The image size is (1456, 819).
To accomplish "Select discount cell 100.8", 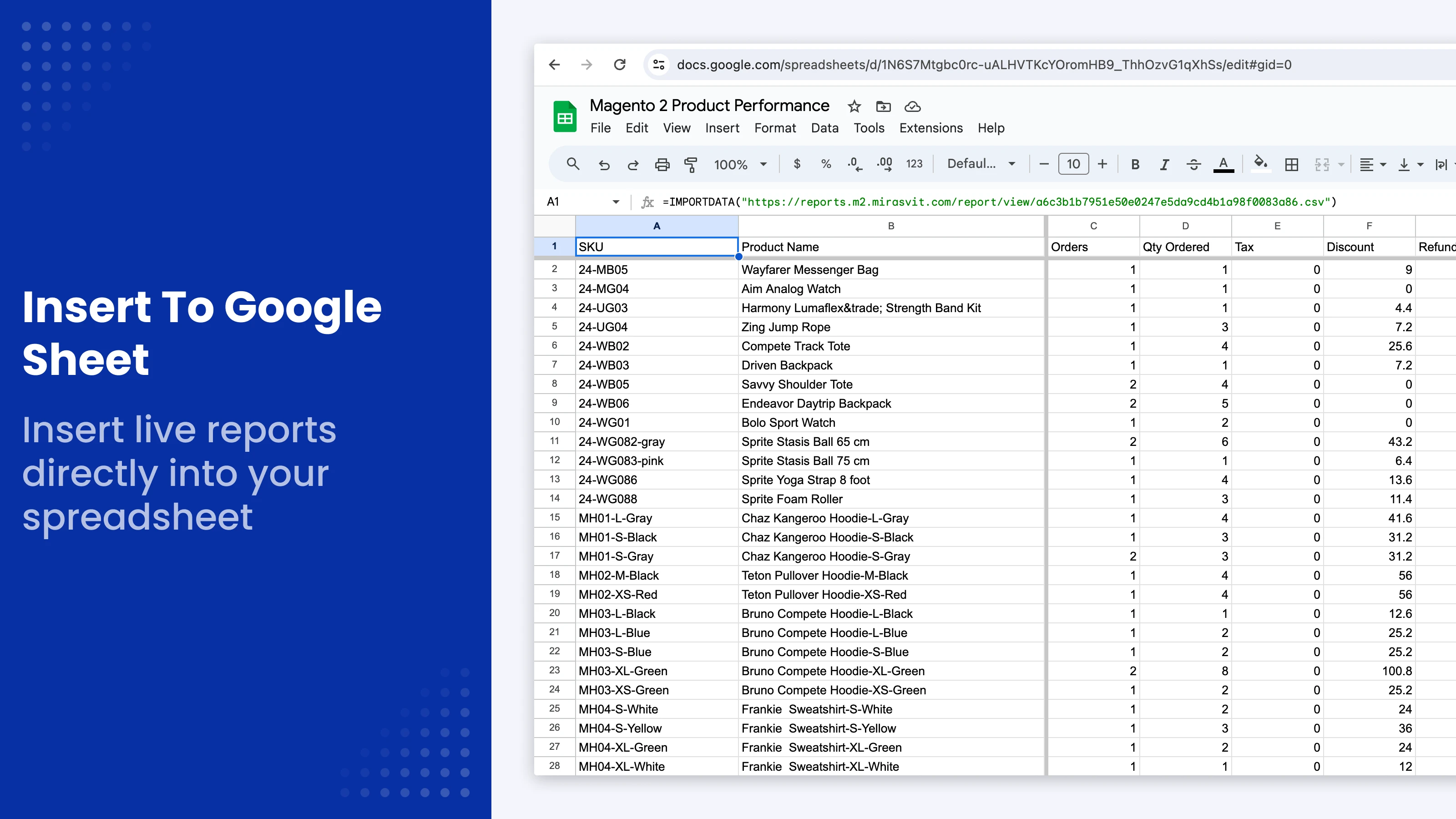I will 1369,671.
